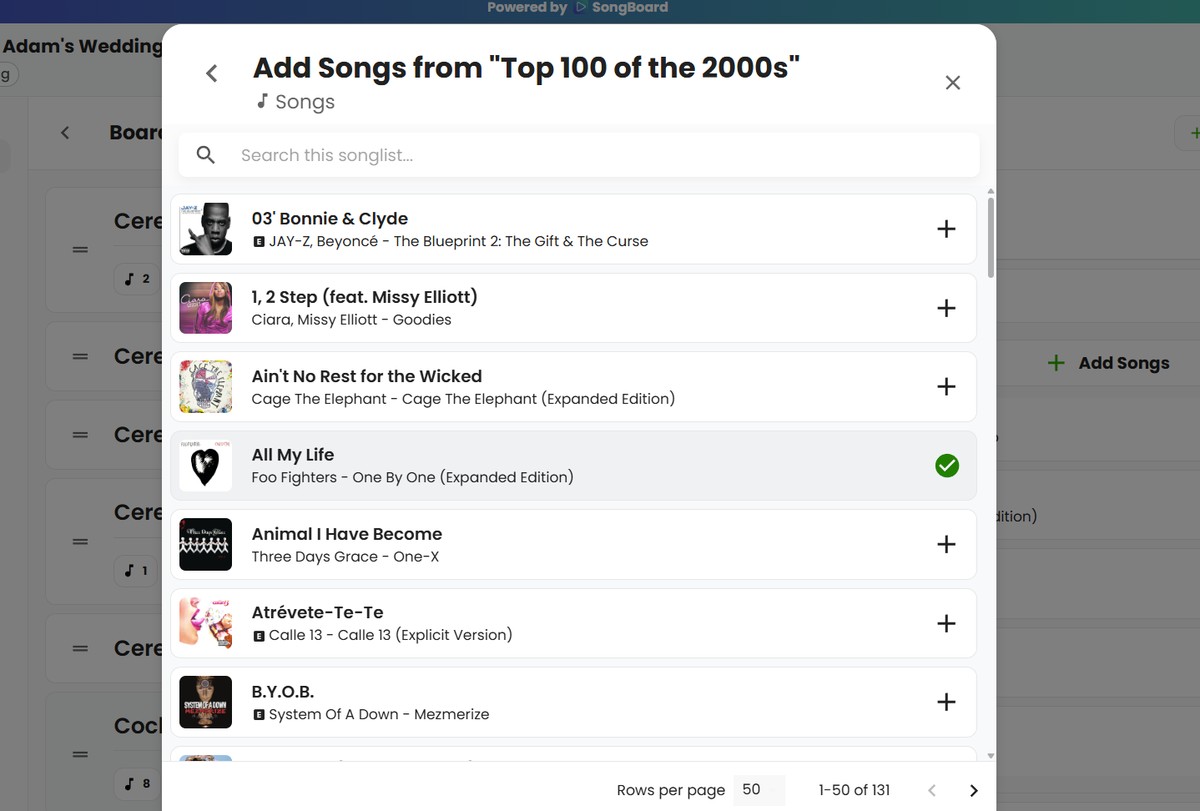Click Powered by SongBoard link

(x=578, y=8)
